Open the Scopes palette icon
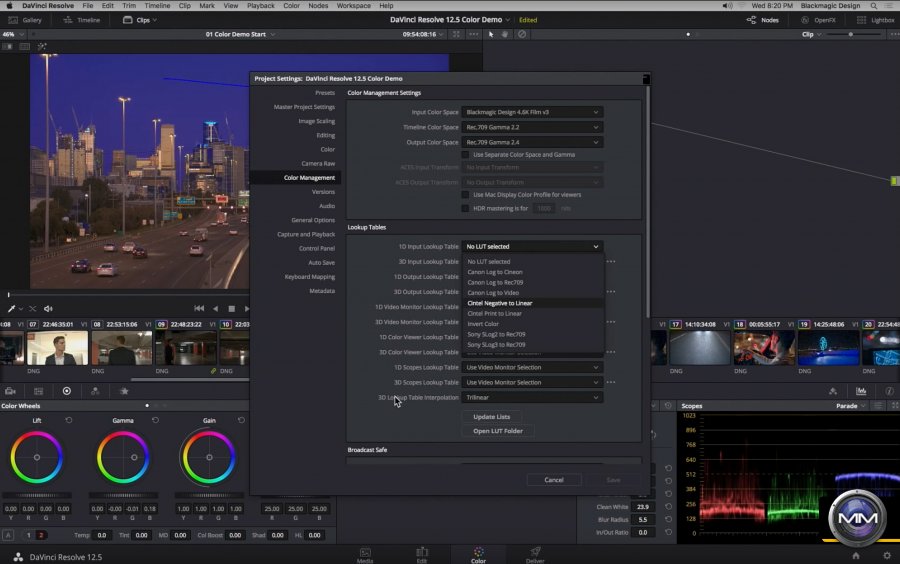 [861, 391]
